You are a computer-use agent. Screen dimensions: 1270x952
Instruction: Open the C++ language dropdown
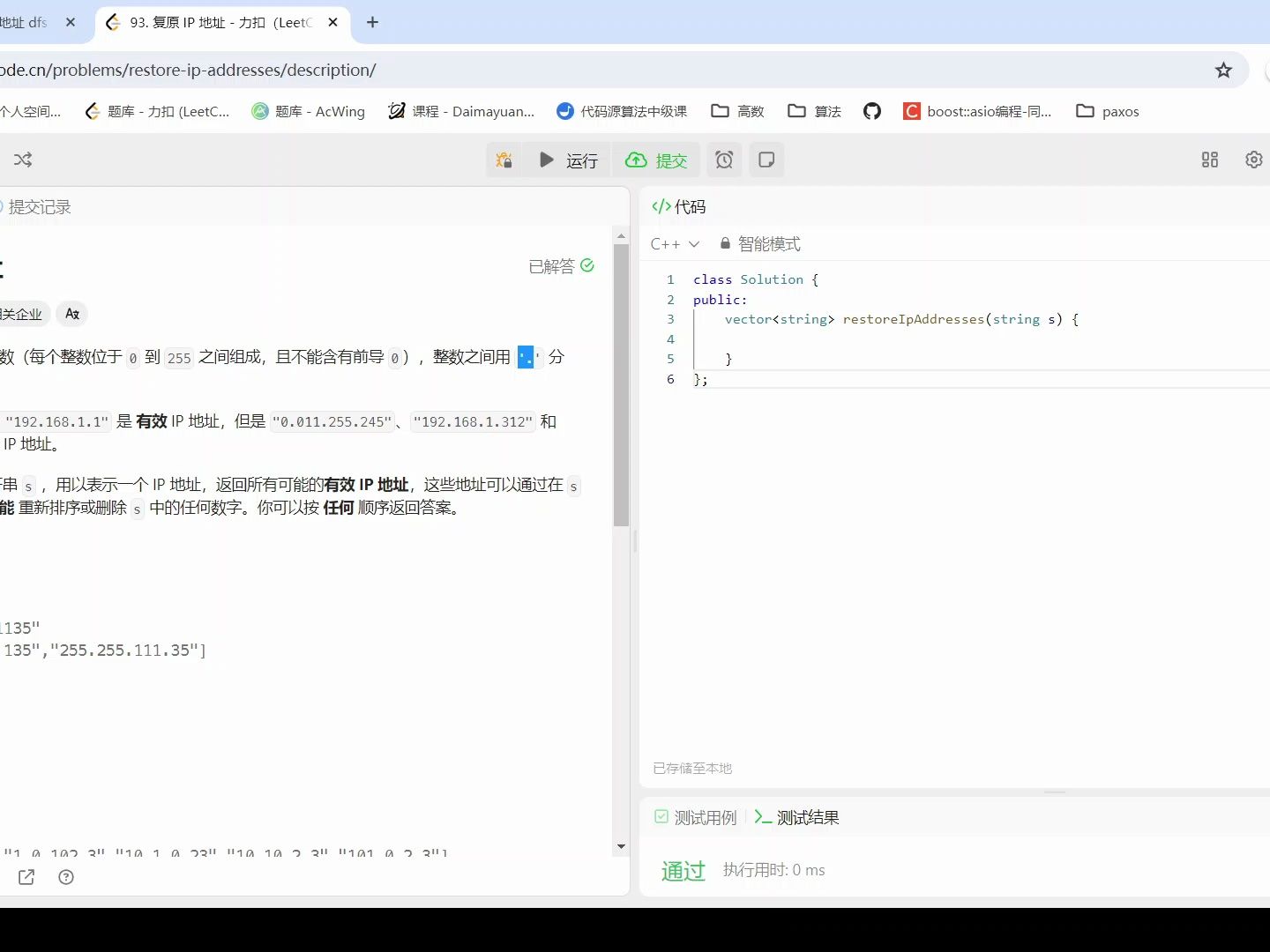point(675,243)
